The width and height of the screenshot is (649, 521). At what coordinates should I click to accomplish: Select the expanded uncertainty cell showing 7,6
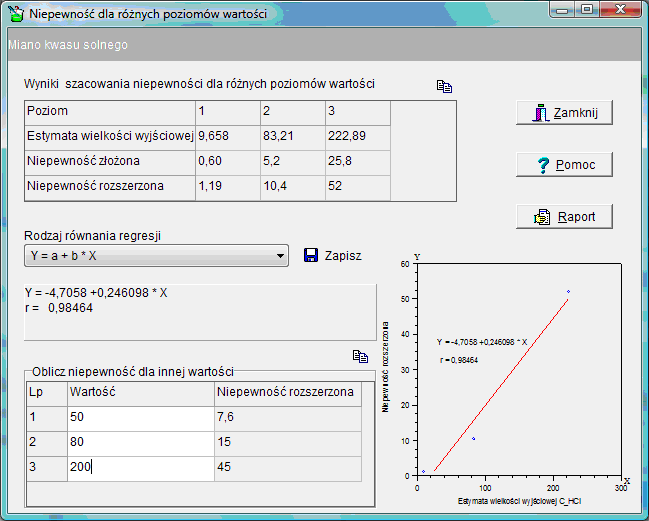click(286, 417)
